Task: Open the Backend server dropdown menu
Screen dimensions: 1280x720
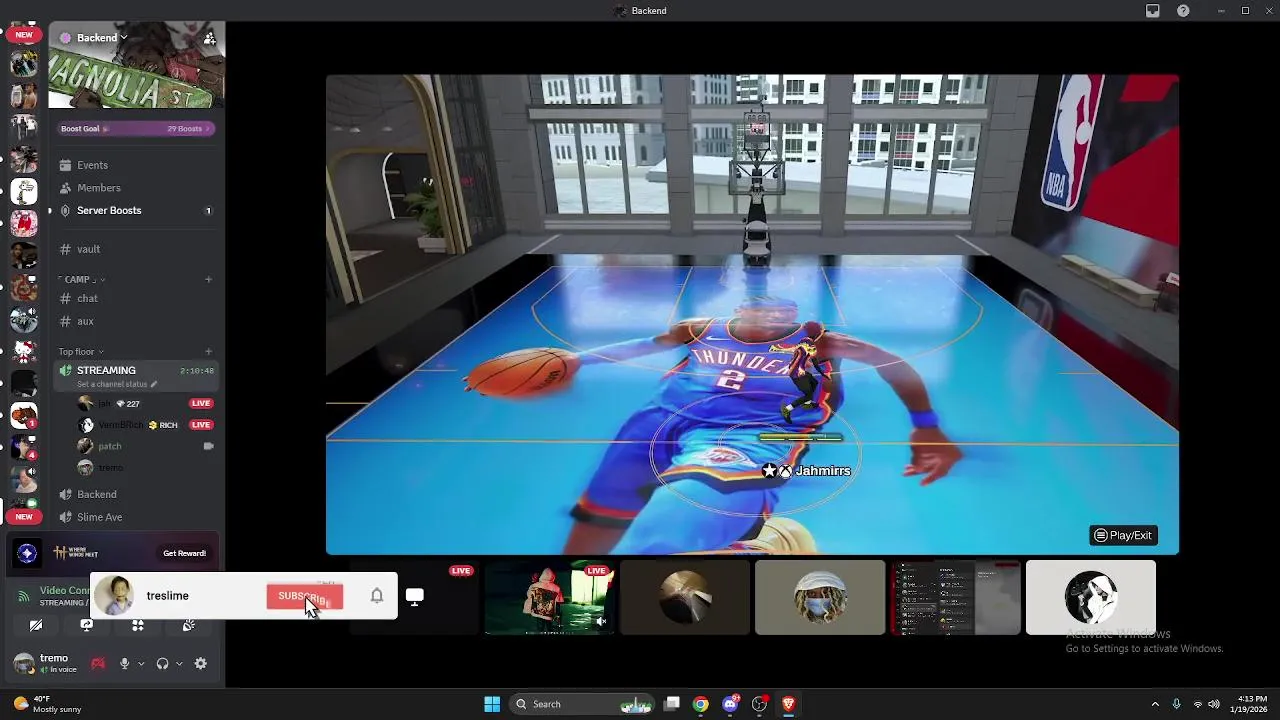Action: [x=95, y=38]
